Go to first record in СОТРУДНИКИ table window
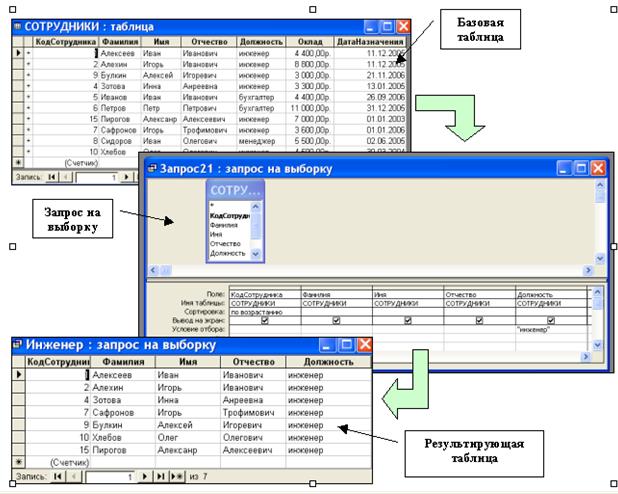Image resolution: width=618 pixels, height=494 pixels. 52,177
